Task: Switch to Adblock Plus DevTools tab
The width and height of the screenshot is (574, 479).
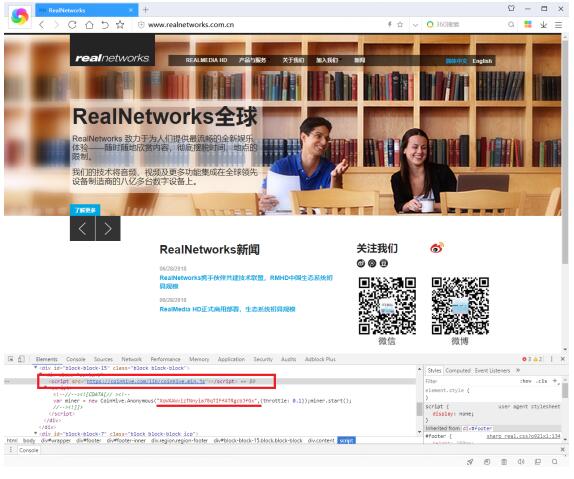Action: 320,359
